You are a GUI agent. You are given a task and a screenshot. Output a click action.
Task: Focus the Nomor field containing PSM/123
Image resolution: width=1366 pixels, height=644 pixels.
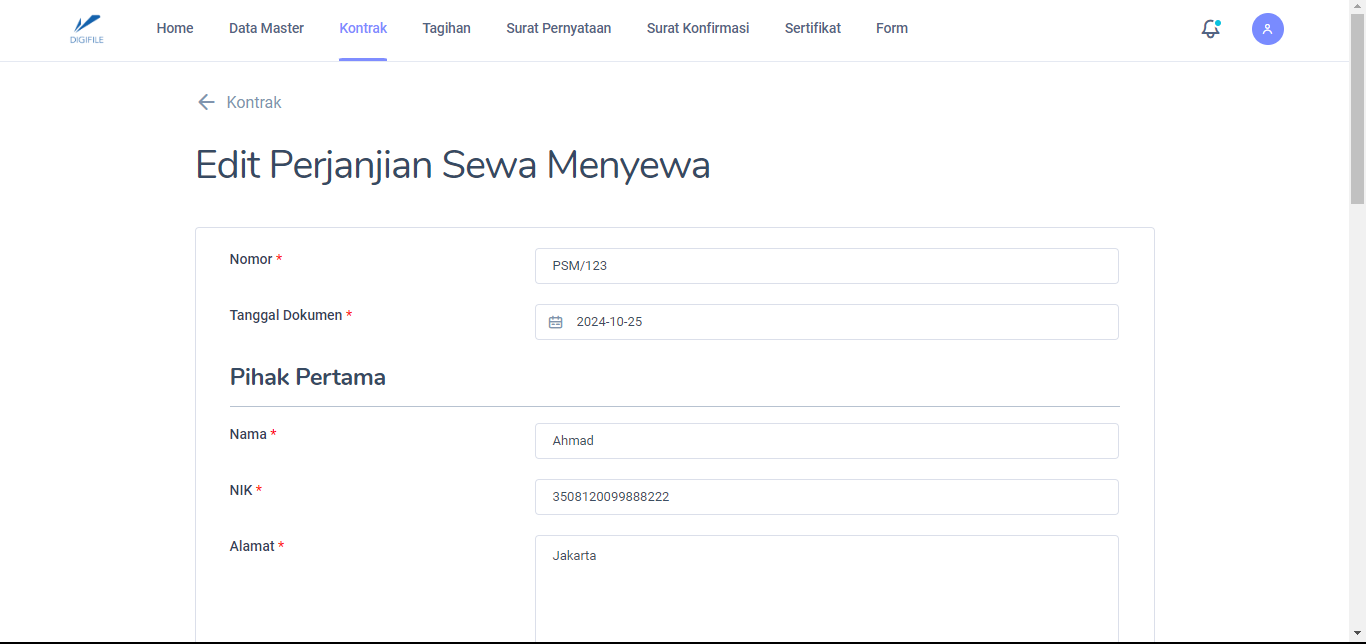[826, 266]
